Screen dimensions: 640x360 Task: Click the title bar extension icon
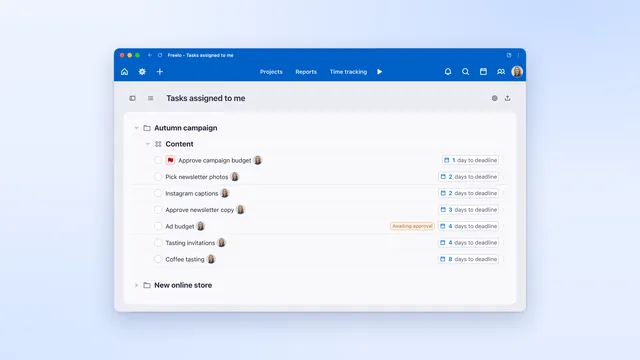(x=509, y=55)
